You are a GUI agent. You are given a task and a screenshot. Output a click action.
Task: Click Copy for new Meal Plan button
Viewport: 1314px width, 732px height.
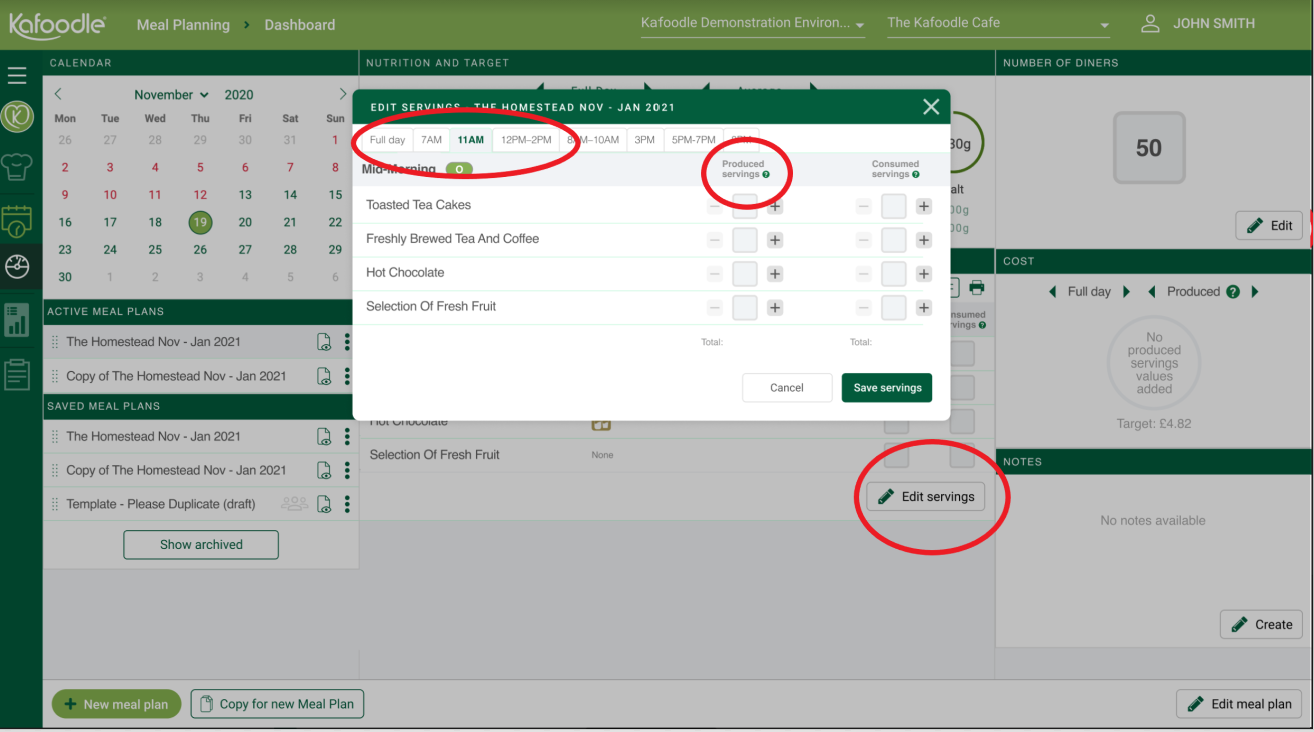tap(277, 704)
